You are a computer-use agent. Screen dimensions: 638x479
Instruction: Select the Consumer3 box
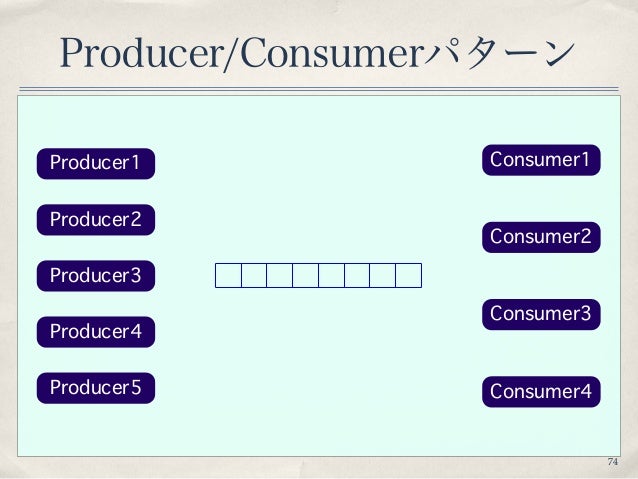tap(541, 314)
